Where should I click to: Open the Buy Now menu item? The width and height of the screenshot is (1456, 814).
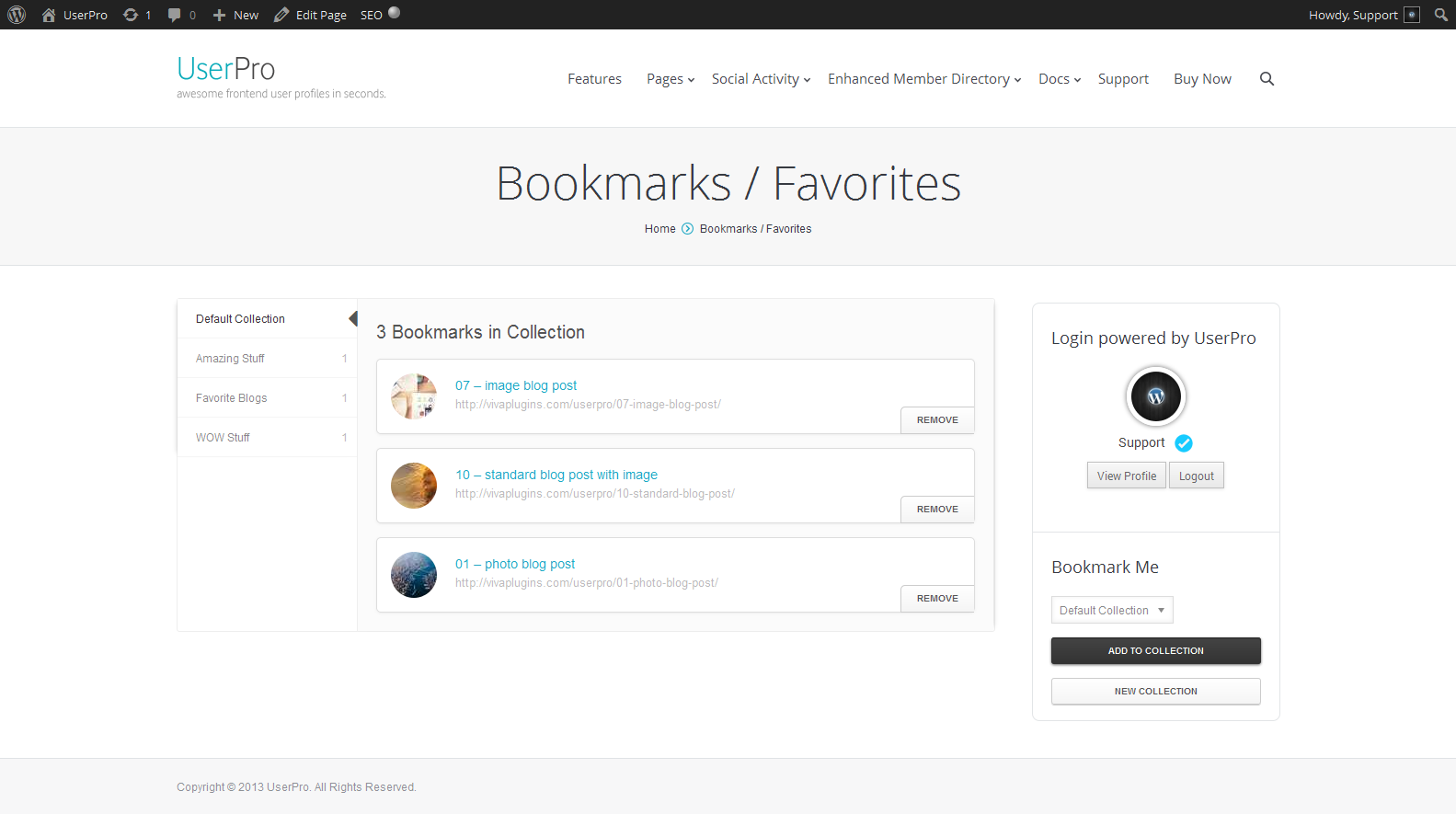pyautogui.click(x=1202, y=79)
